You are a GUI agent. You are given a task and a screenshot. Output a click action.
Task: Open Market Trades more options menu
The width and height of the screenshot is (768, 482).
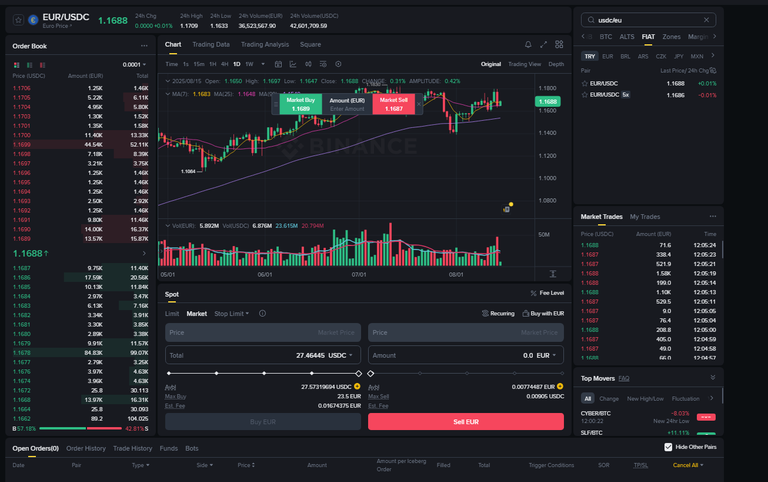(x=713, y=217)
